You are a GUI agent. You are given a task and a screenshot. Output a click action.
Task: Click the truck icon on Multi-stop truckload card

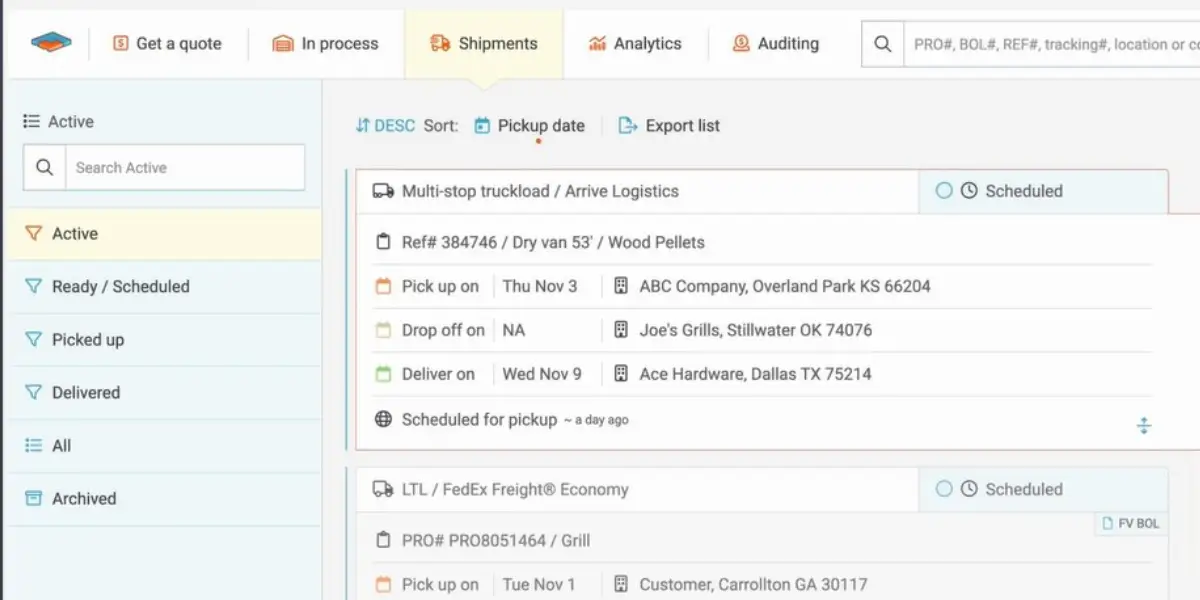[383, 191]
